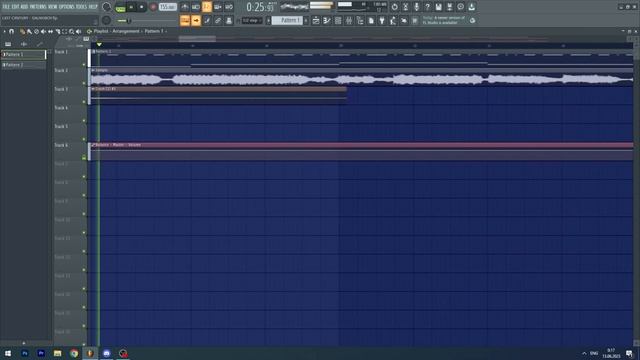Open the HELP menu

(x=93, y=7)
